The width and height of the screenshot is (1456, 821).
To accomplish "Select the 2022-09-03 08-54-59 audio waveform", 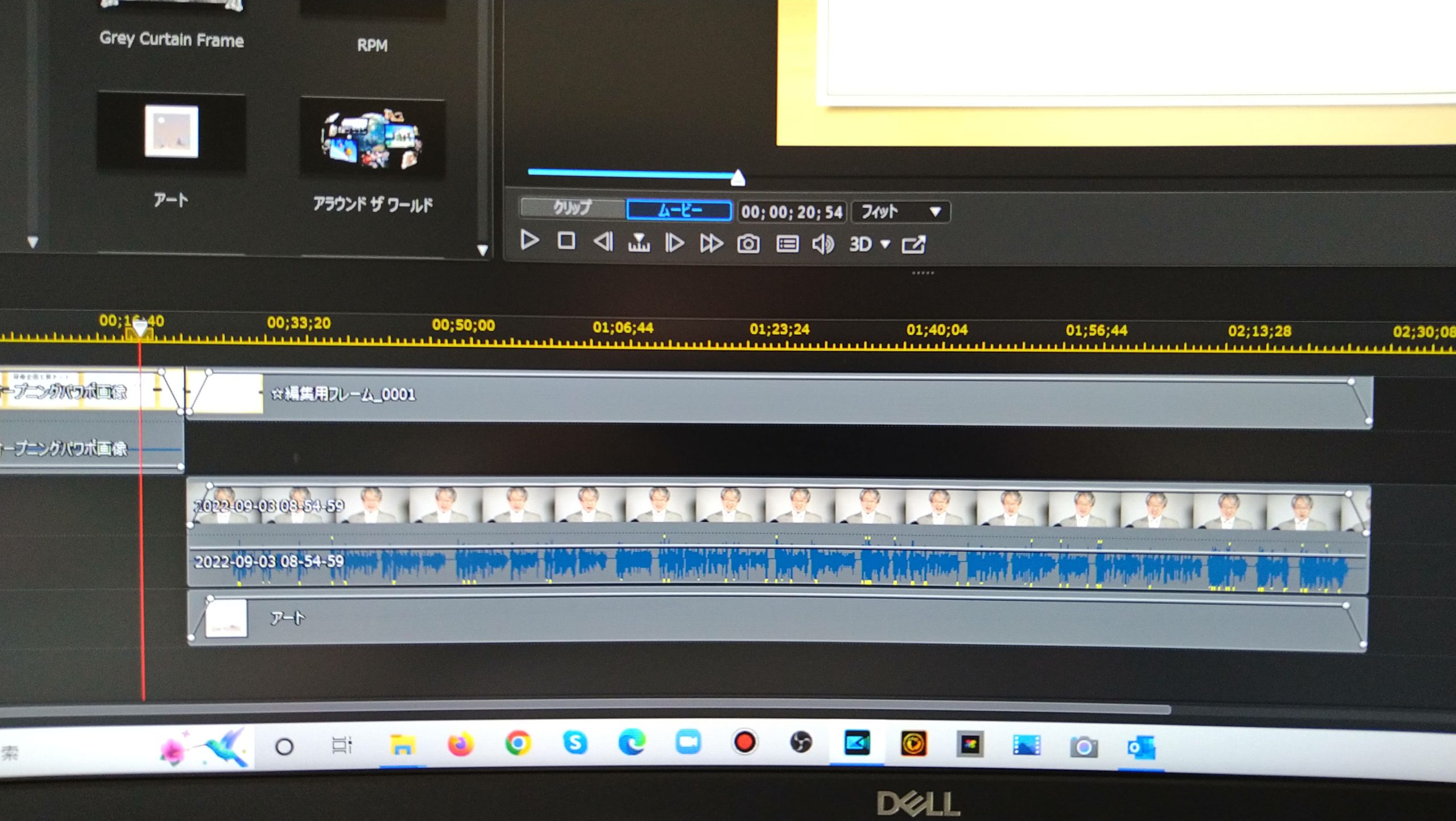I will pyautogui.click(x=778, y=562).
